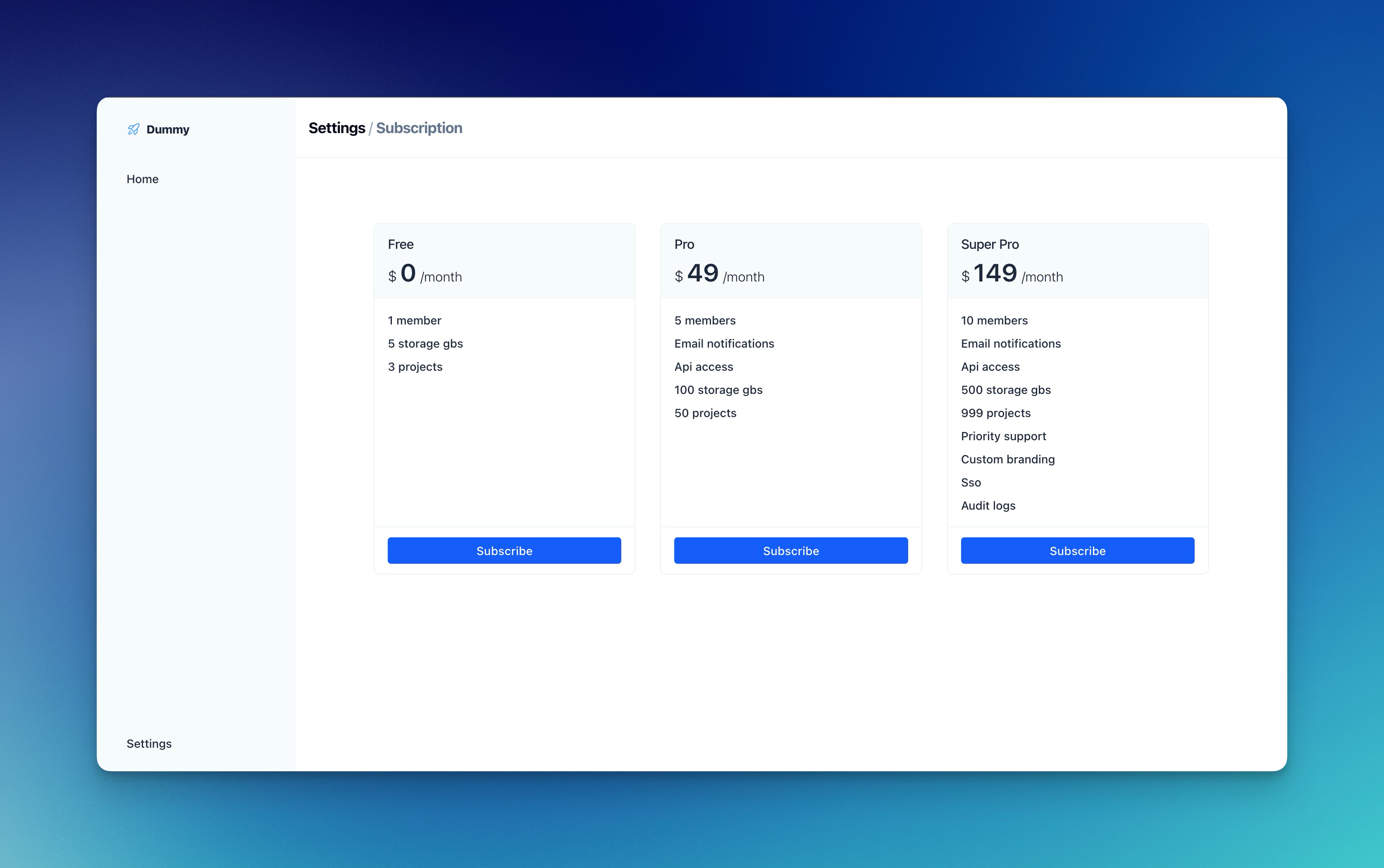This screenshot has height=868, width=1384.
Task: Open Home in the sidebar
Action: coord(142,179)
